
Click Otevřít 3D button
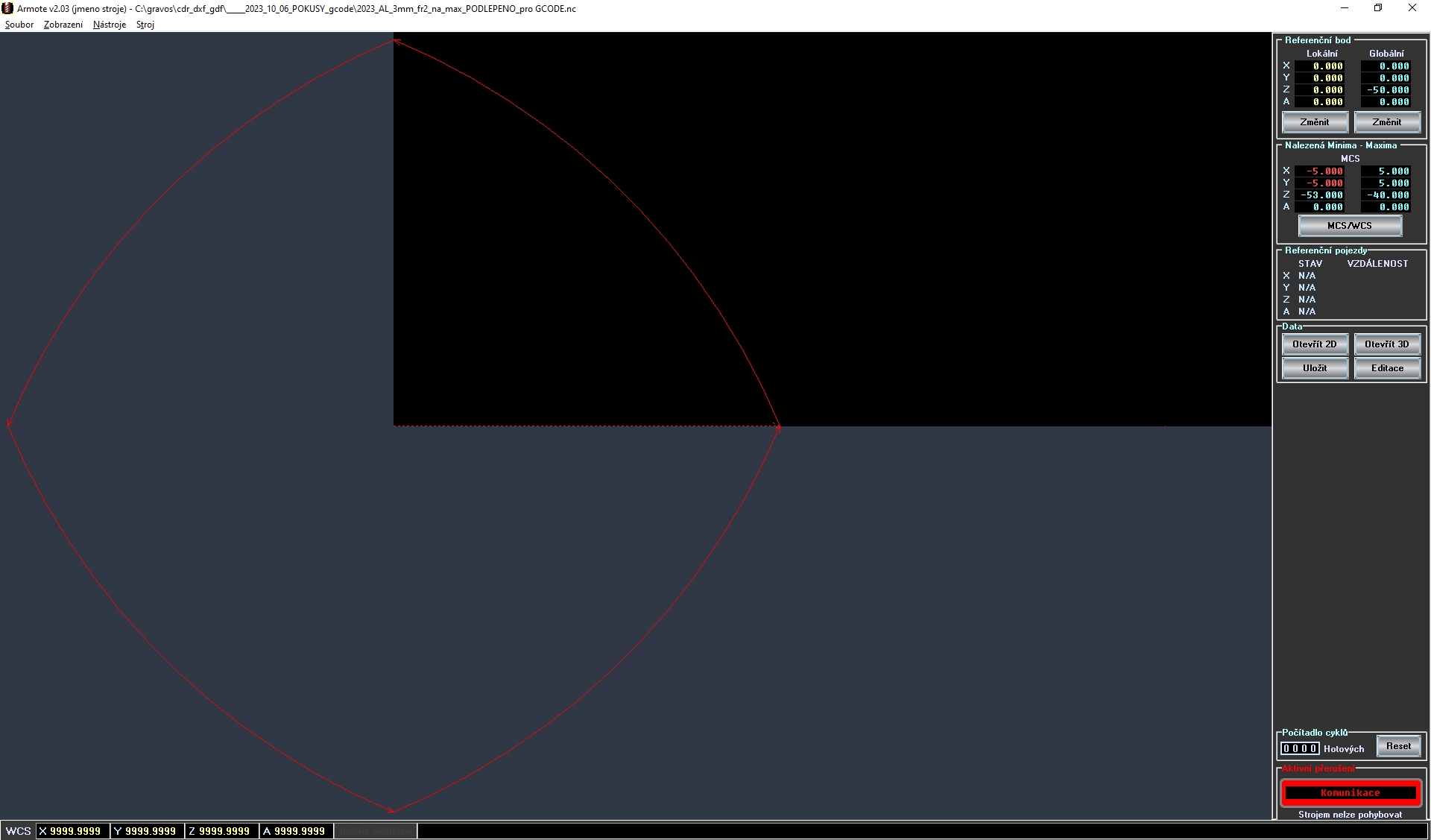[x=1387, y=344]
